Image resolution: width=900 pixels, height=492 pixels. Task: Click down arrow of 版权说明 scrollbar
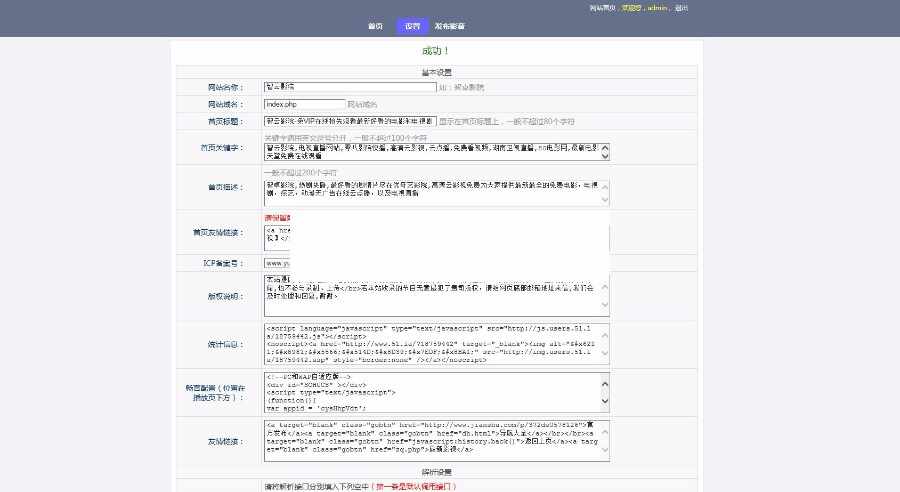tap(604, 305)
